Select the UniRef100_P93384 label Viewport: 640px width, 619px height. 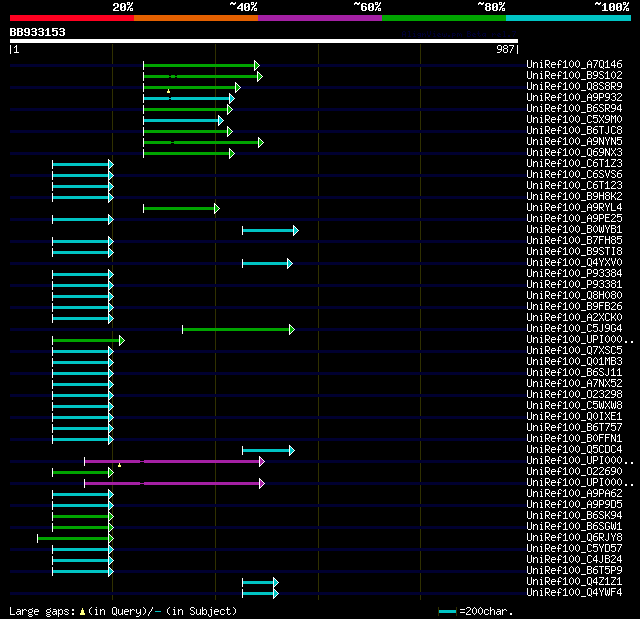click(x=574, y=273)
